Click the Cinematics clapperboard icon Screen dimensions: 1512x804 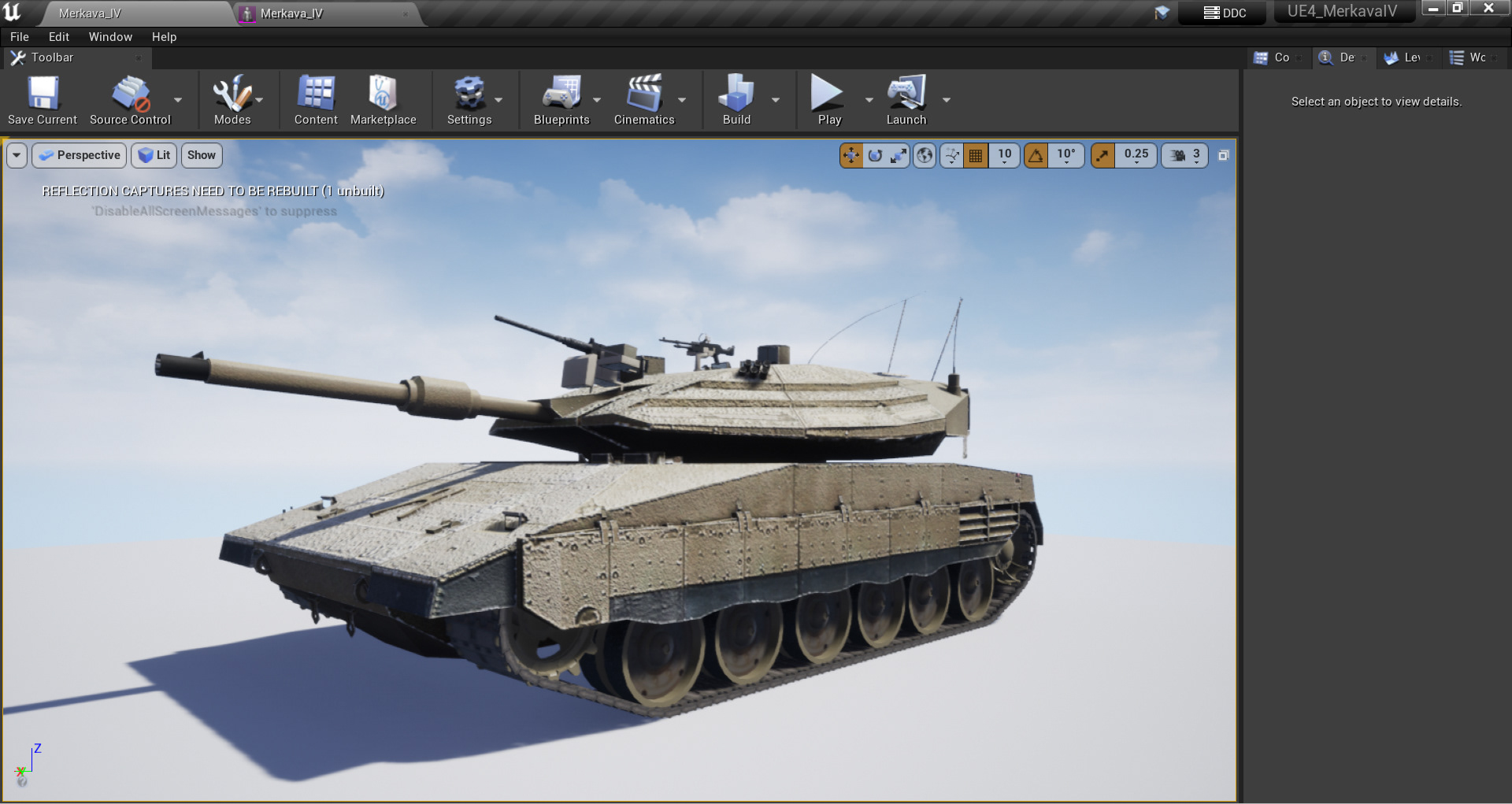[644, 94]
